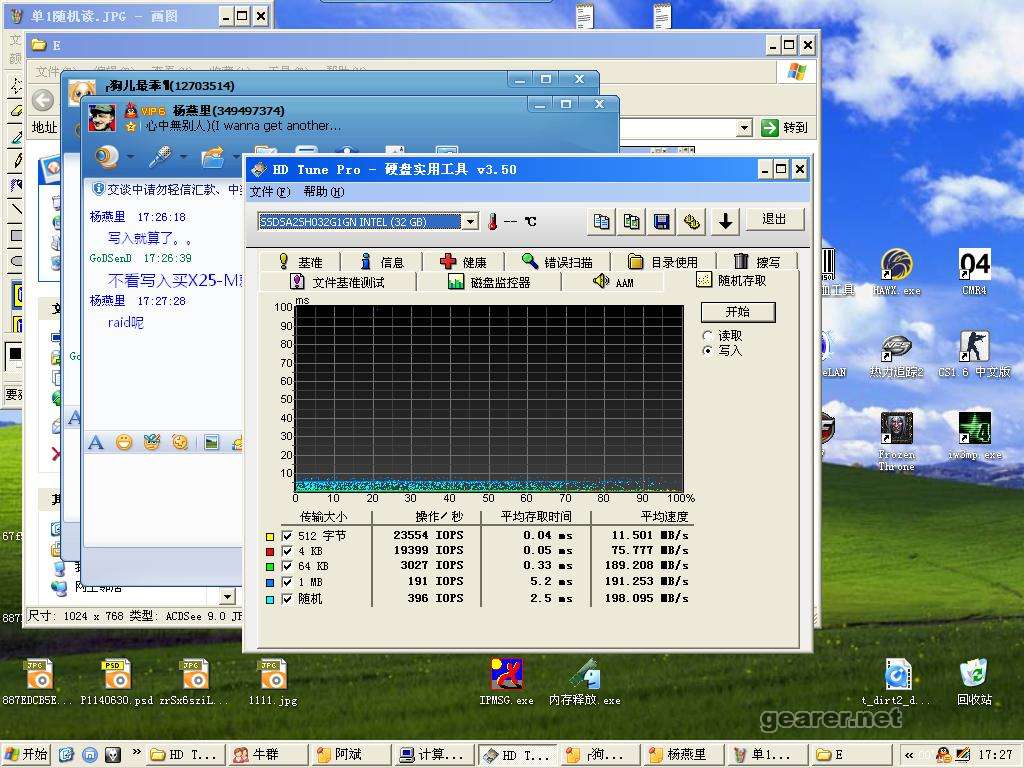
Task: Click the back arrow in E explorer window
Action: pos(43,100)
